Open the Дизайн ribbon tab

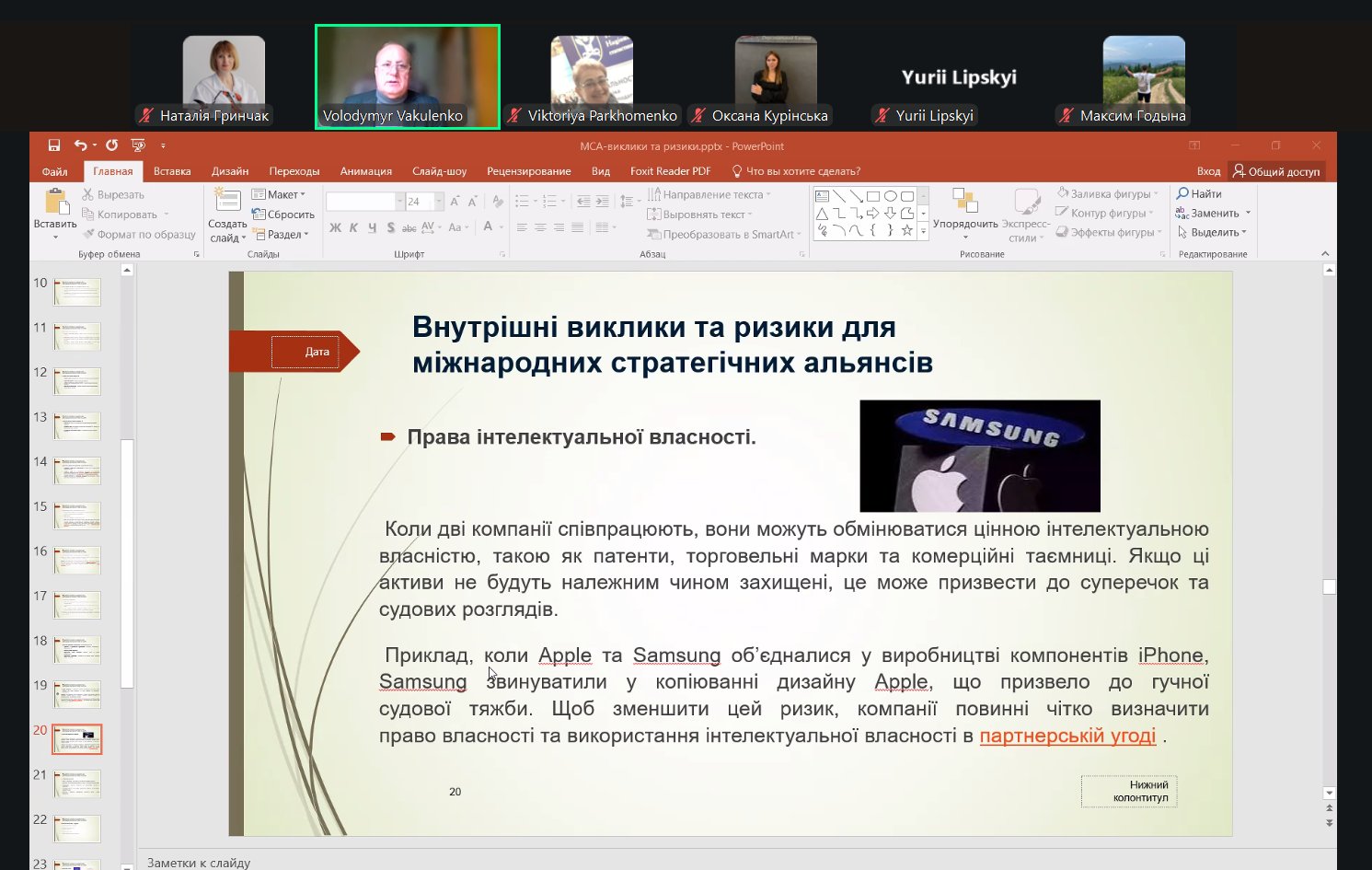click(x=230, y=171)
